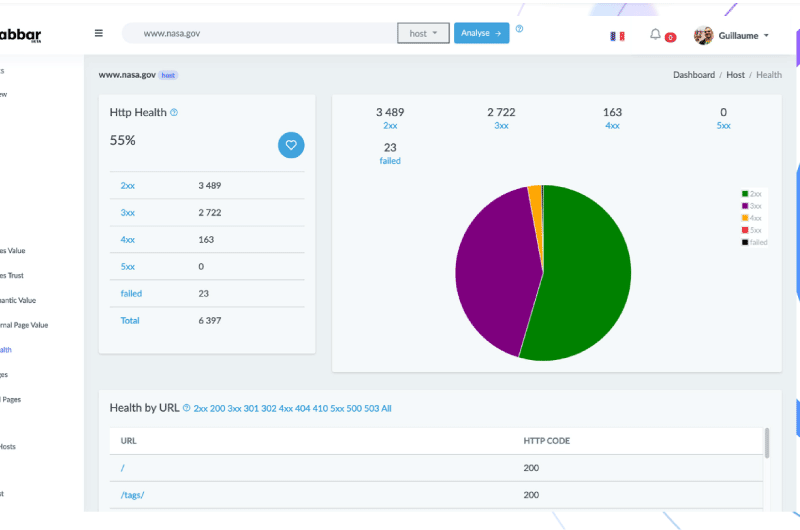The height and width of the screenshot is (530, 800).
Task: Click failed link under 23 count
Action: 390,161
